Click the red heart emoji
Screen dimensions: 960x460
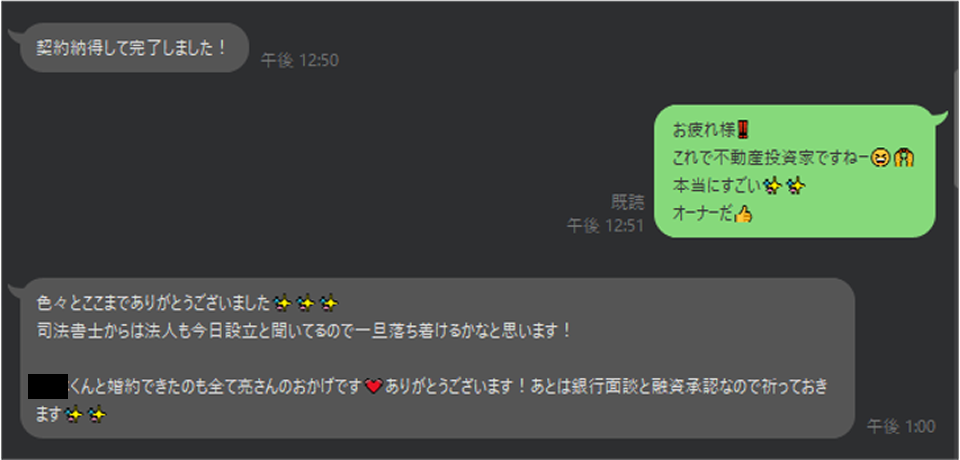pyautogui.click(x=373, y=387)
